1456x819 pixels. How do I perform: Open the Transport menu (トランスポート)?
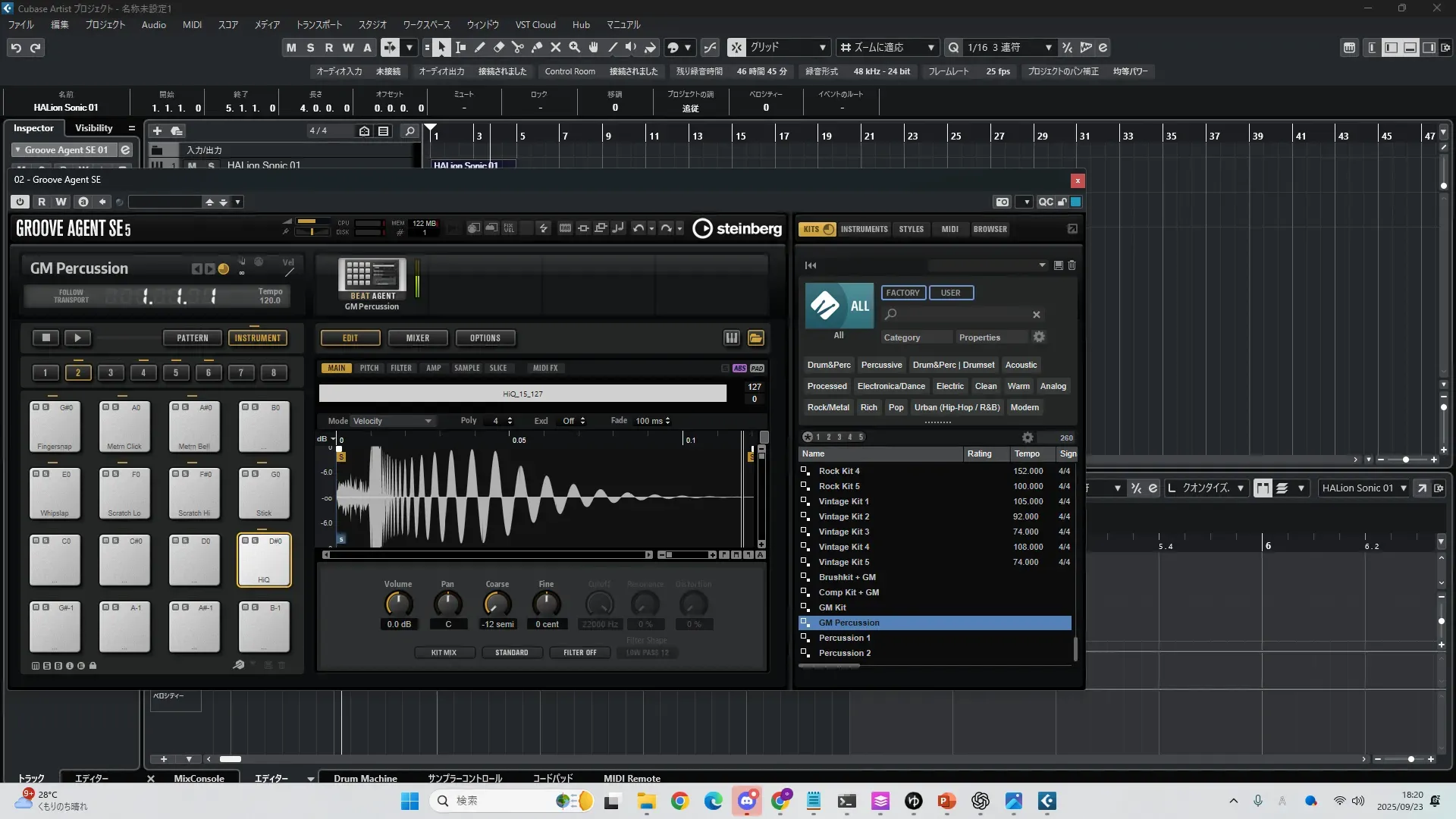(318, 24)
